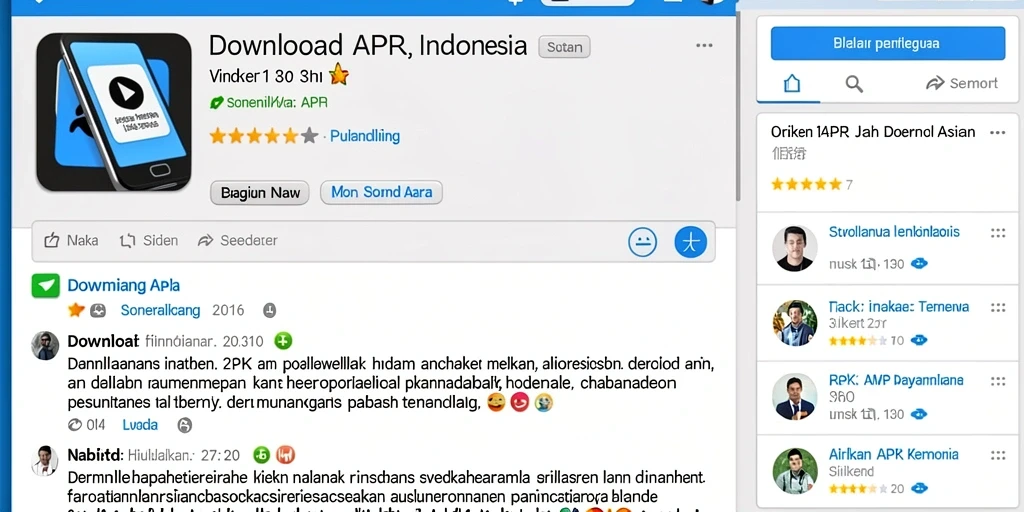Click the green leaf icon before SonenilWa: APR
The width and height of the screenshot is (1024, 512).
pyautogui.click(x=216, y=103)
